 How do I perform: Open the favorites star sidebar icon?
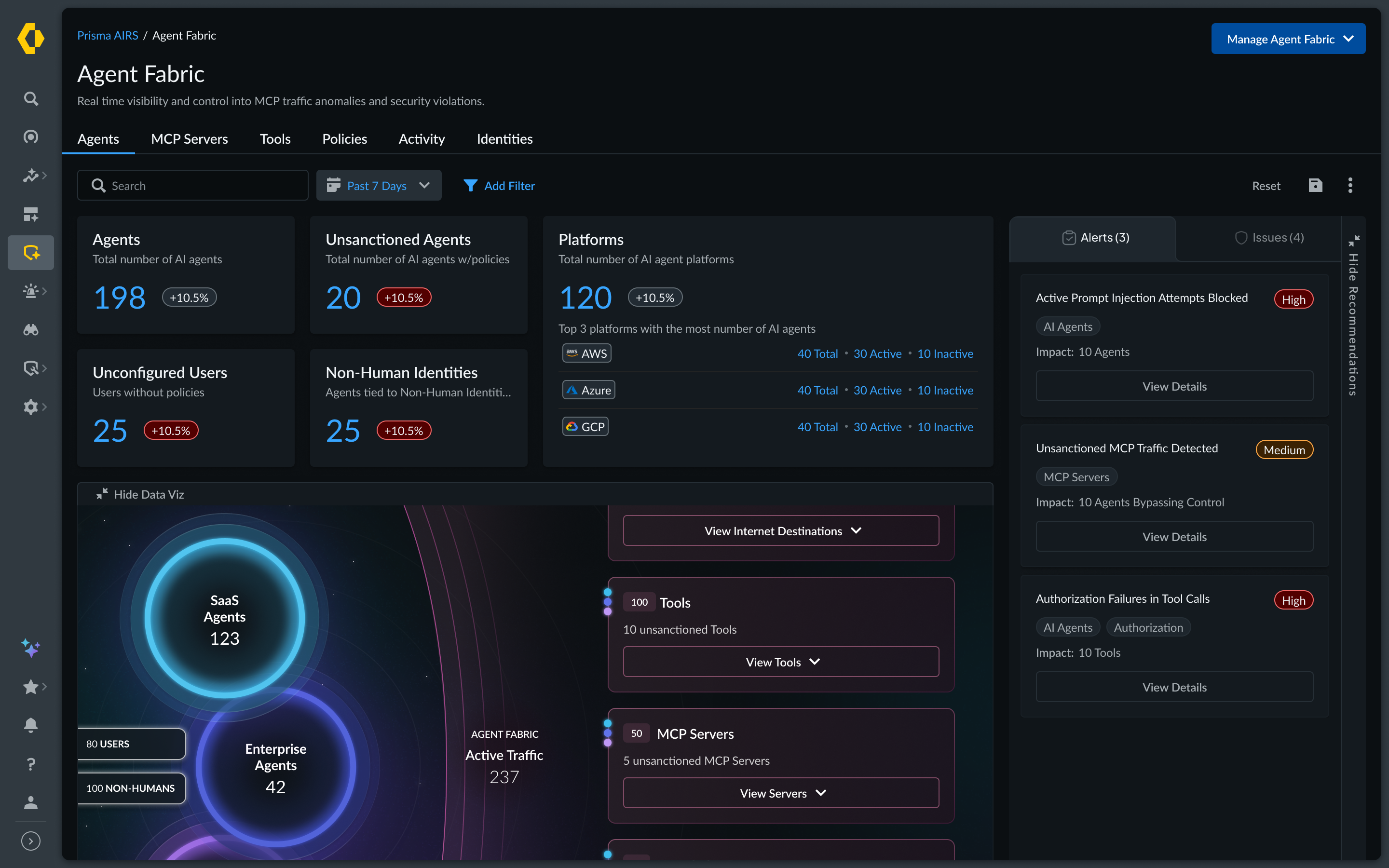(31, 687)
